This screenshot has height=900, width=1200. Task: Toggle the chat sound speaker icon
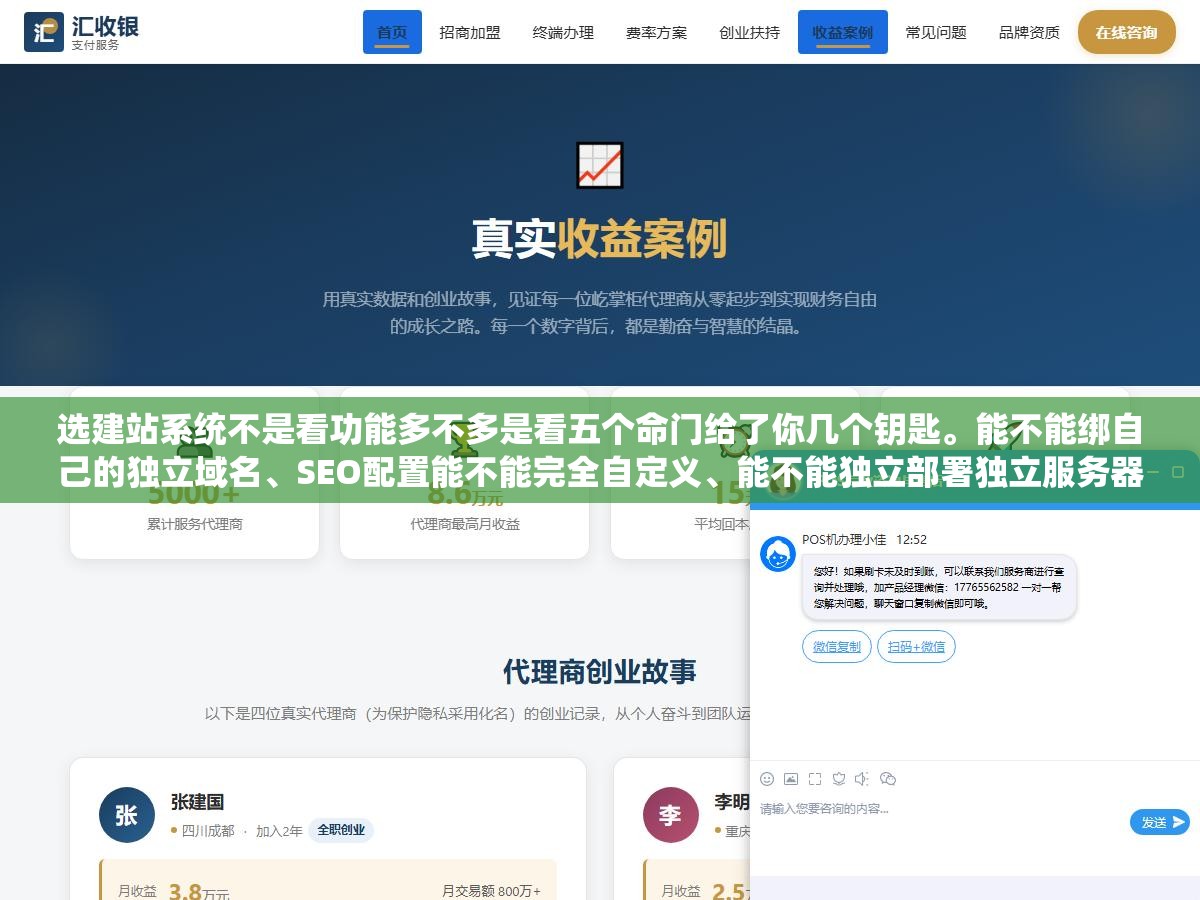[863, 778]
